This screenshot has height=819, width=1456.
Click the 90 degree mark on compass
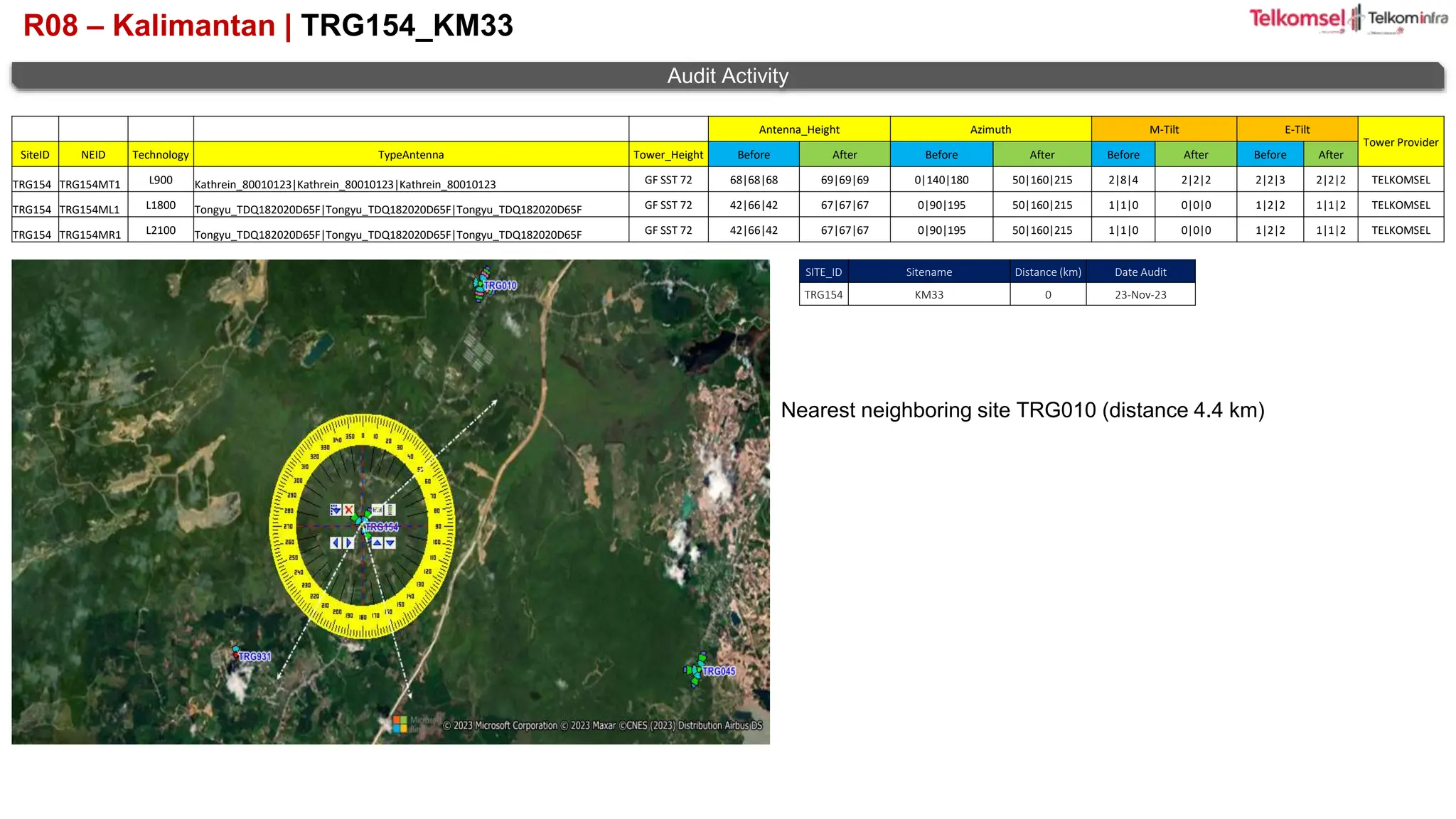[438, 526]
